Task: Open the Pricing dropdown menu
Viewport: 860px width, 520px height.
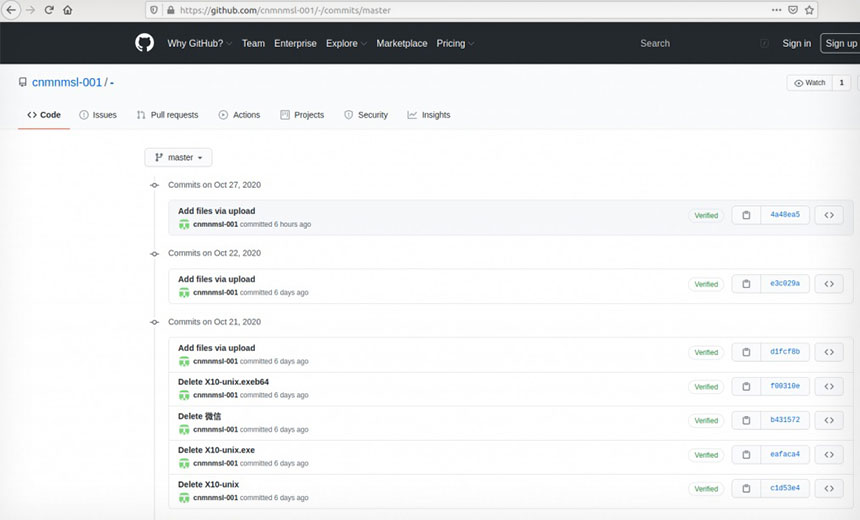Action: point(455,43)
